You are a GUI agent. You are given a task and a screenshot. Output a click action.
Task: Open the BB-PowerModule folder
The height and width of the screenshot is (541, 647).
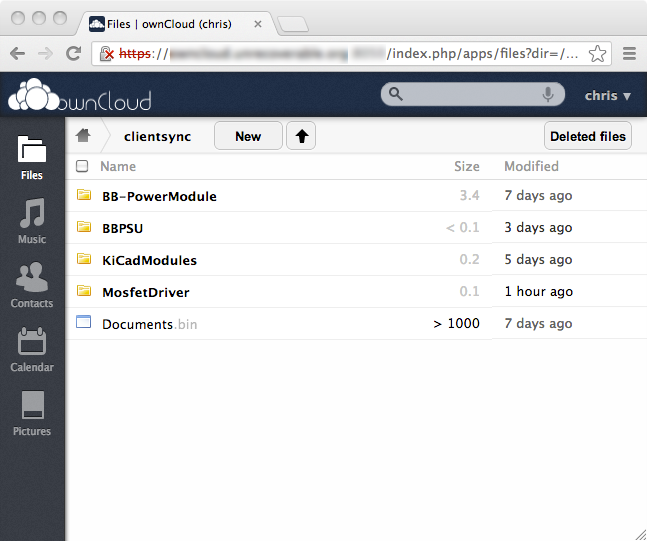point(159,196)
